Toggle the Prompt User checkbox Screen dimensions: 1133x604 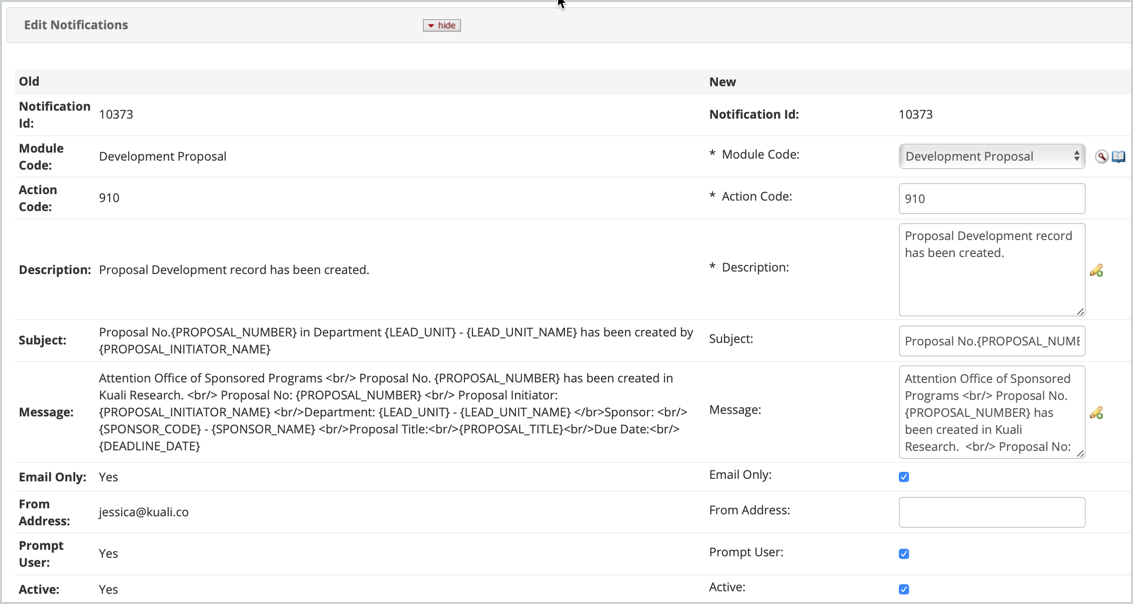click(x=904, y=554)
